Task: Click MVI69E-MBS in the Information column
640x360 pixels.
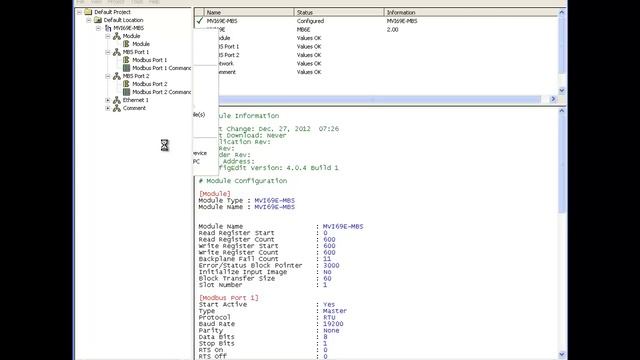Action: click(402, 21)
